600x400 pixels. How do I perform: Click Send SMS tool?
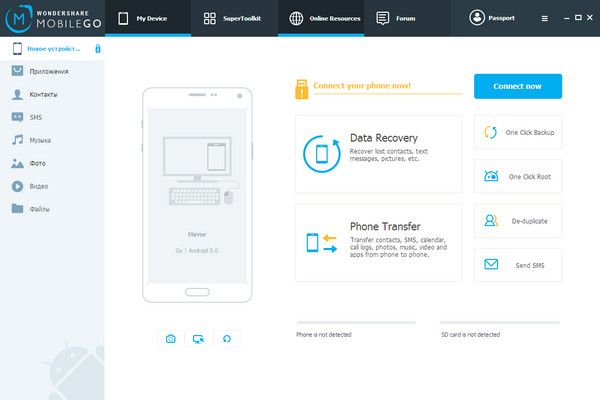point(518,265)
